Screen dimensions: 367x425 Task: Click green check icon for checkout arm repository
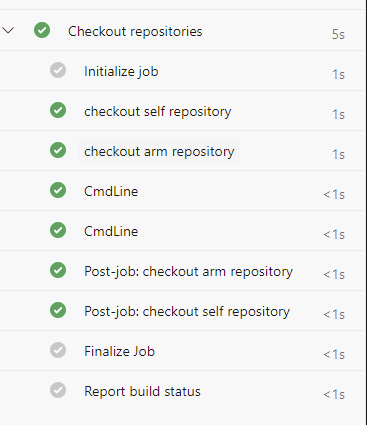58,150
